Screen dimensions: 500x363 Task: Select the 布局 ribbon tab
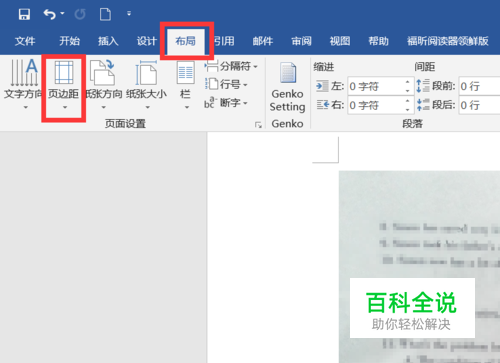[186, 41]
